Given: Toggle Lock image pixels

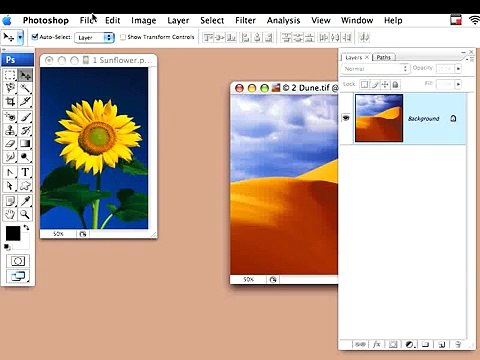Looking at the screenshot, I should click(375, 84).
